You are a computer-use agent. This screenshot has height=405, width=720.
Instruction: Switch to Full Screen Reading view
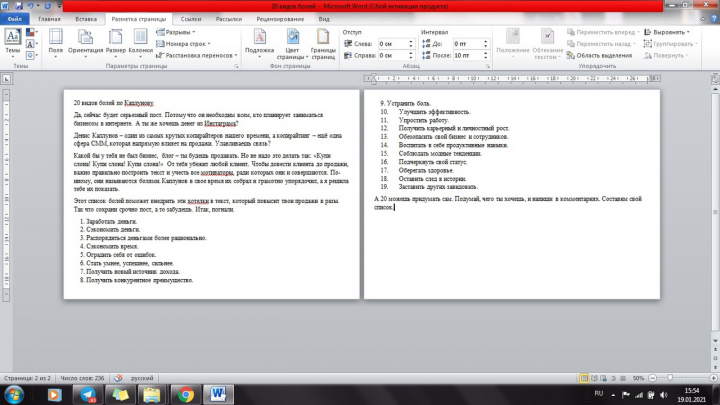pos(594,378)
